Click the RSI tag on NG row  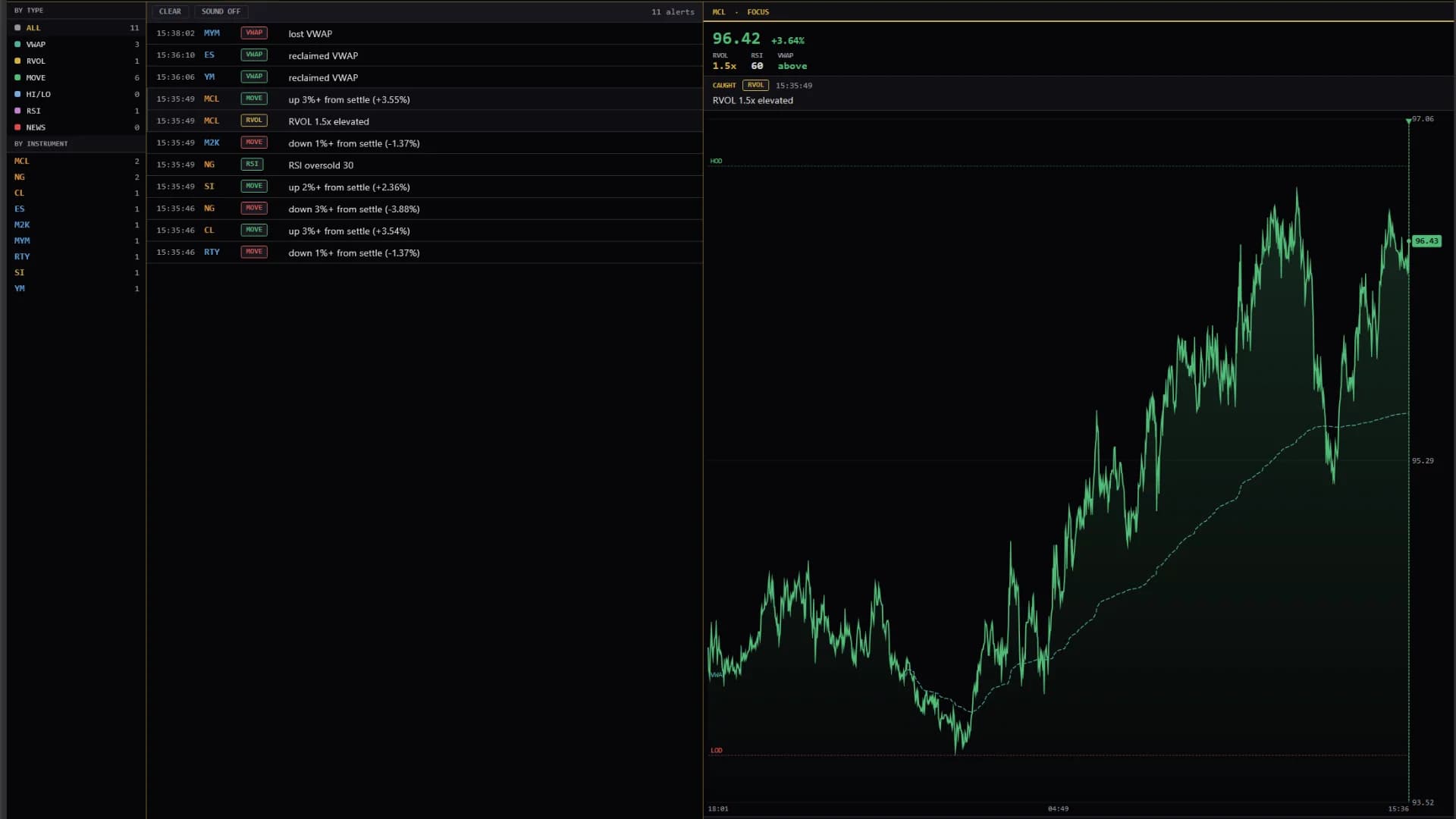(252, 164)
